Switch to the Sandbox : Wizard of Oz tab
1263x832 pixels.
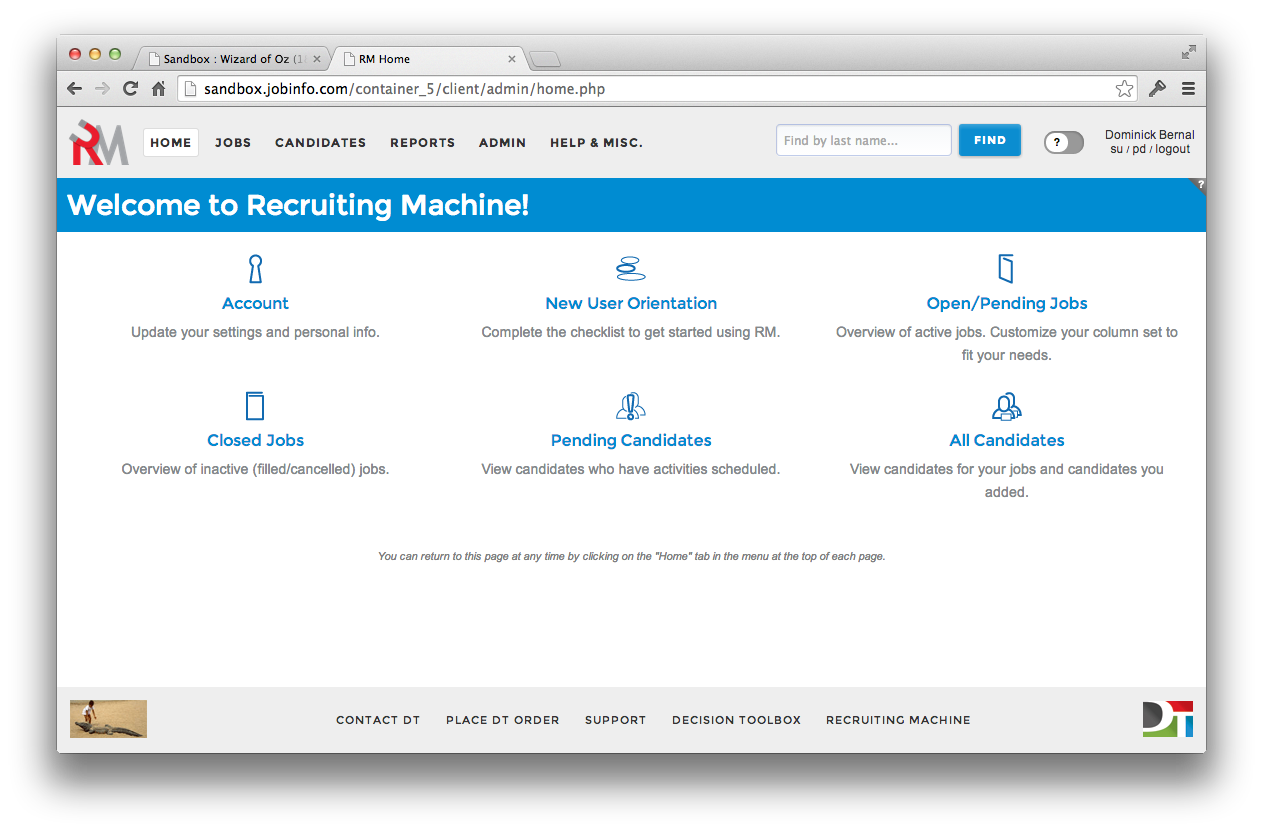[232, 59]
